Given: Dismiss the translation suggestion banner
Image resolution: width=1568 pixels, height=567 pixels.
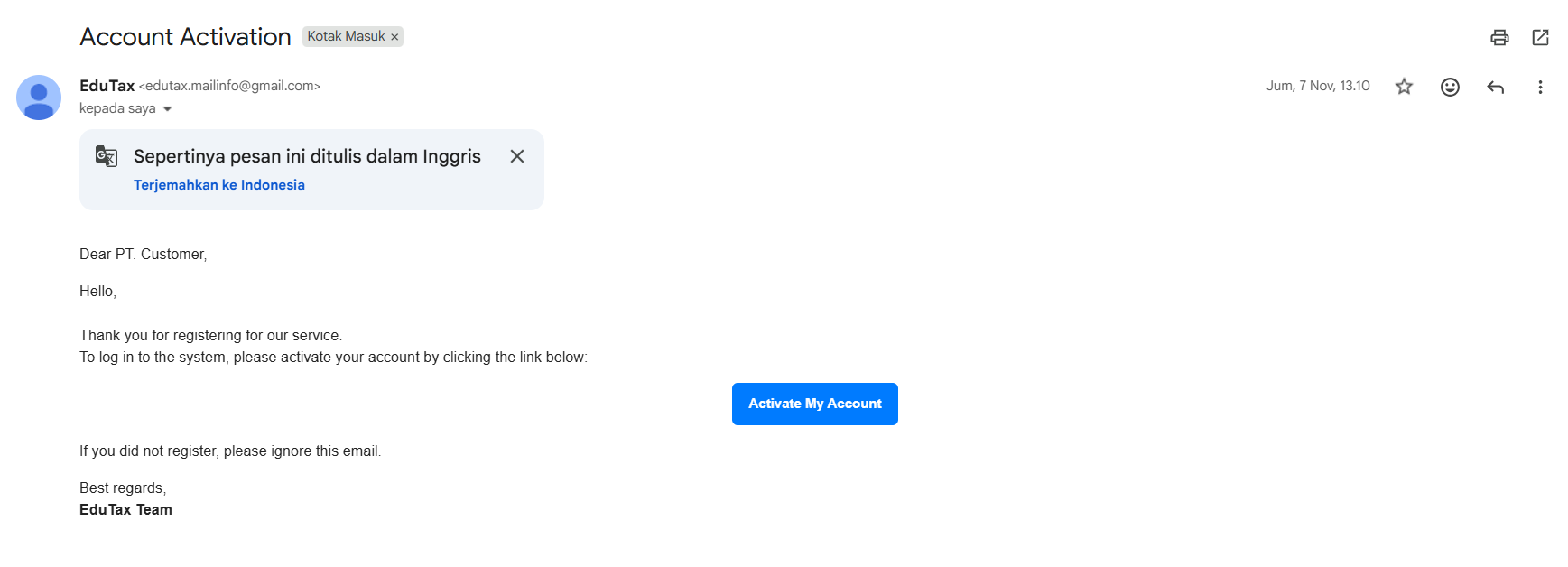Looking at the screenshot, I should tap(517, 156).
